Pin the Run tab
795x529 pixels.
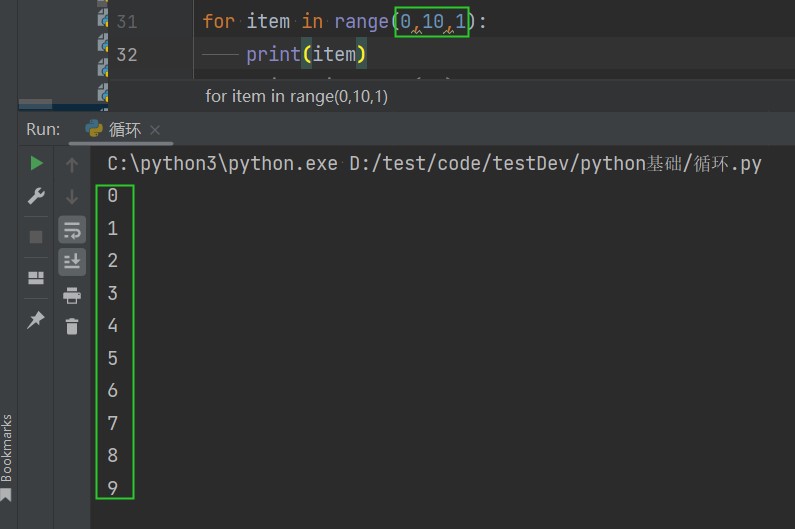pyautogui.click(x=36, y=319)
